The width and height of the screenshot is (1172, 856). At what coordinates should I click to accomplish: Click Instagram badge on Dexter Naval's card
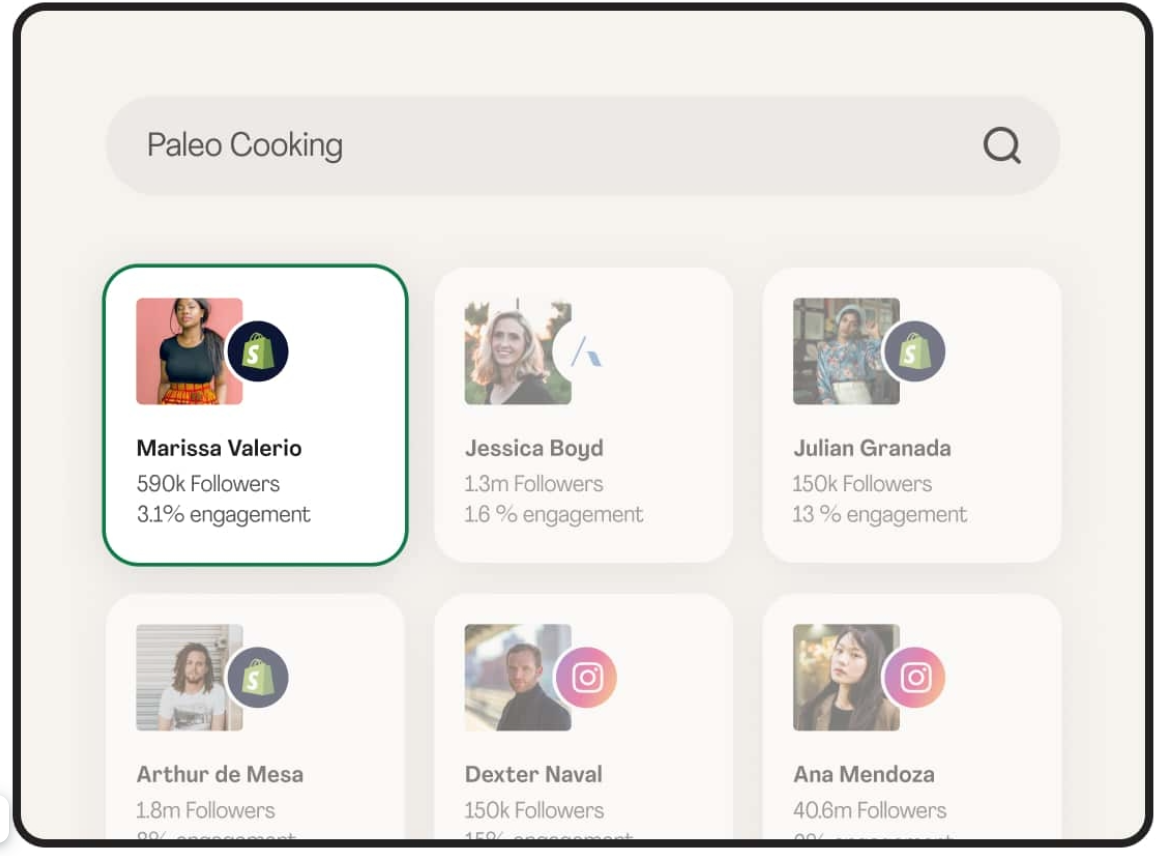(586, 678)
